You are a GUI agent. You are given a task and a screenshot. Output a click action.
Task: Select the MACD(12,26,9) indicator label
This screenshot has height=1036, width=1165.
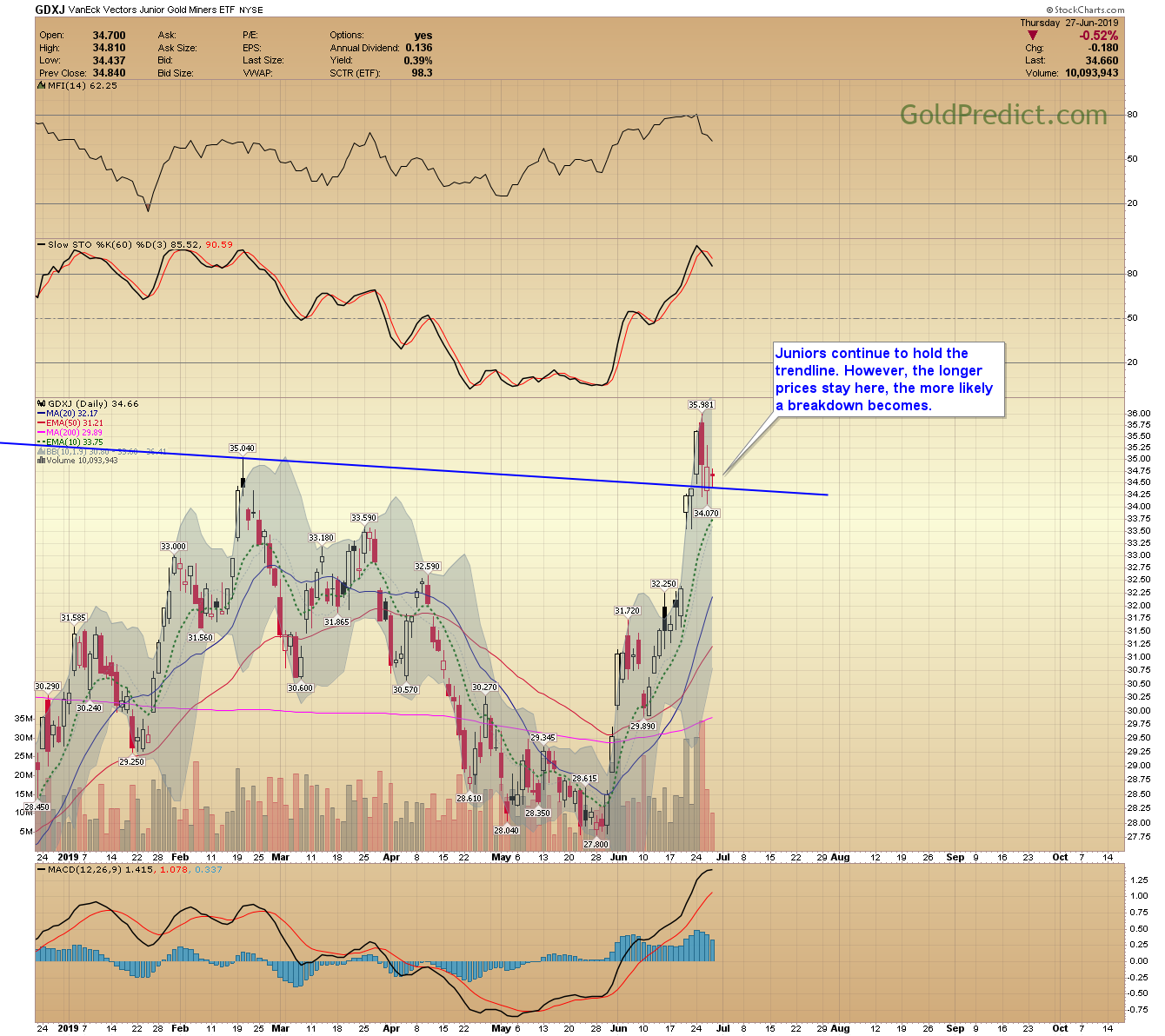pyautogui.click(x=84, y=869)
